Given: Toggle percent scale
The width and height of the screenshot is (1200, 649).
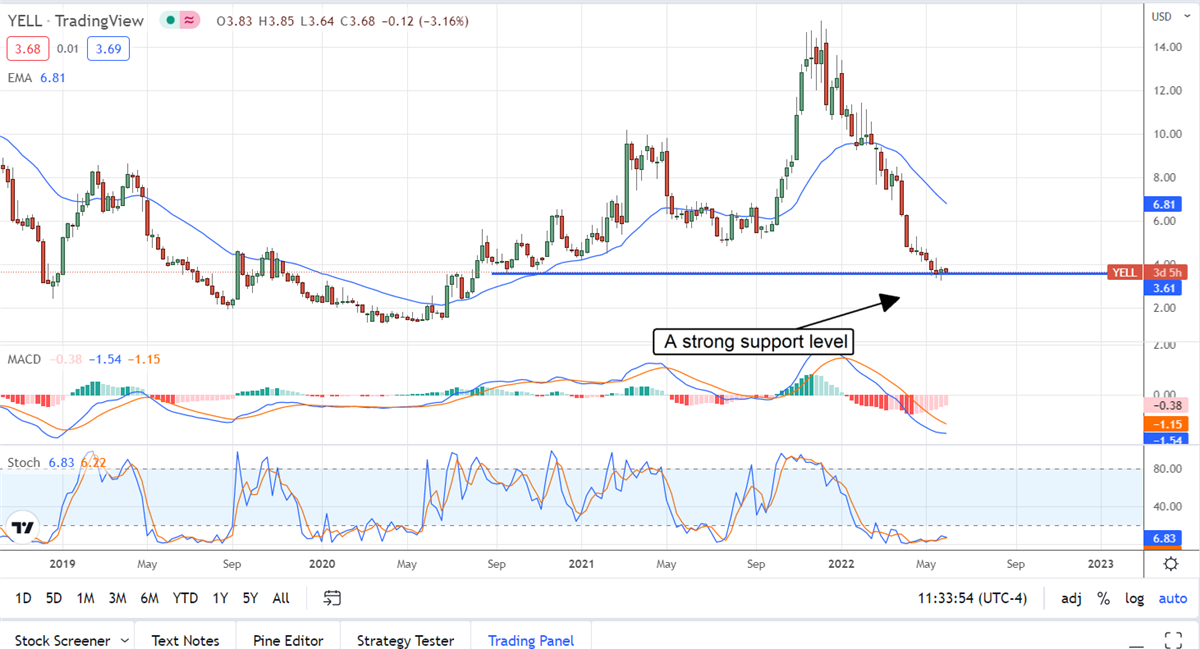Looking at the screenshot, I should coord(1104,598).
